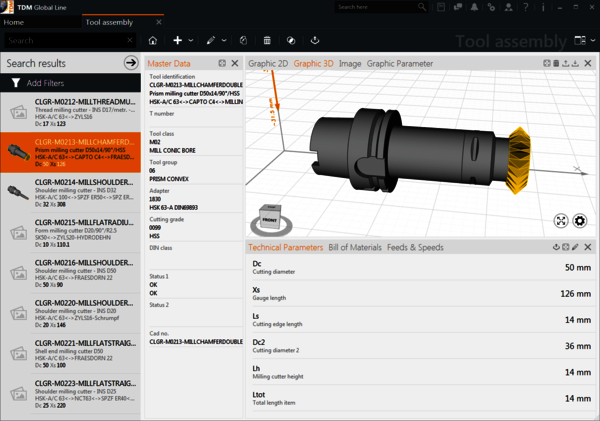Image resolution: width=600 pixels, height=421 pixels.
Task: Click the layout panels icon beside Tool assembly title
Action: tap(580, 40)
